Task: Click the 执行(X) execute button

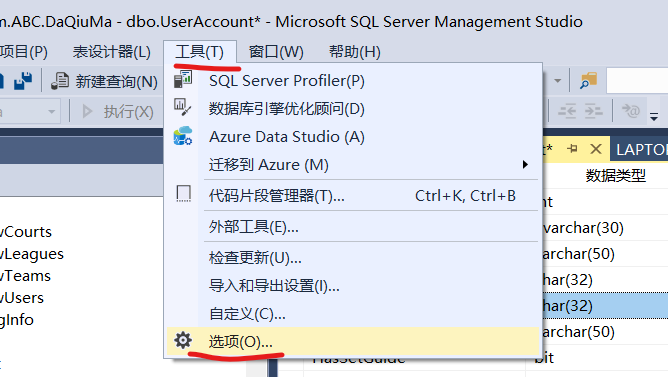Action: (x=118, y=112)
